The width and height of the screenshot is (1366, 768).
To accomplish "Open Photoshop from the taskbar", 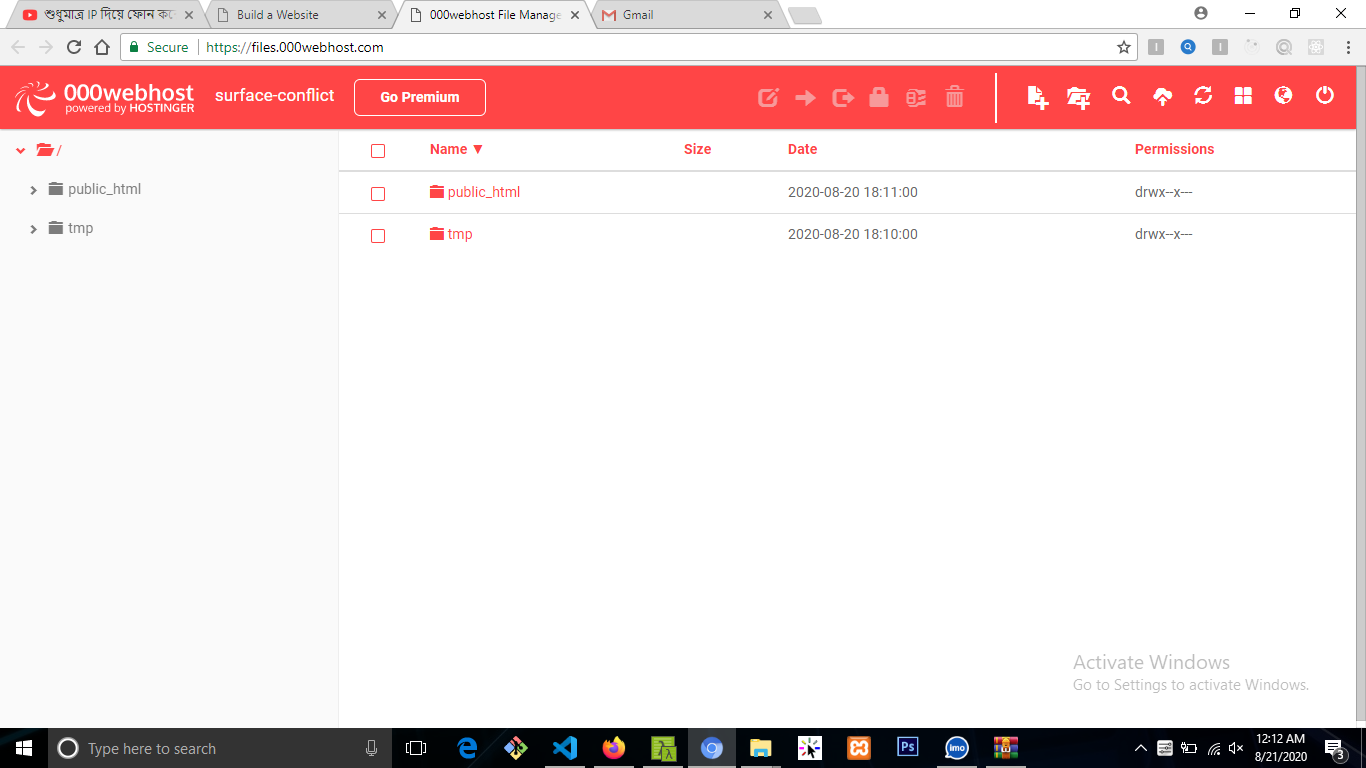I will tap(908, 748).
